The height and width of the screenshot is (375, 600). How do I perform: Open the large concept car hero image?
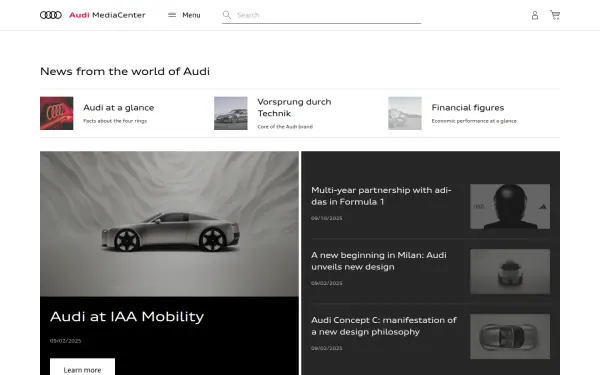pyautogui.click(x=170, y=224)
